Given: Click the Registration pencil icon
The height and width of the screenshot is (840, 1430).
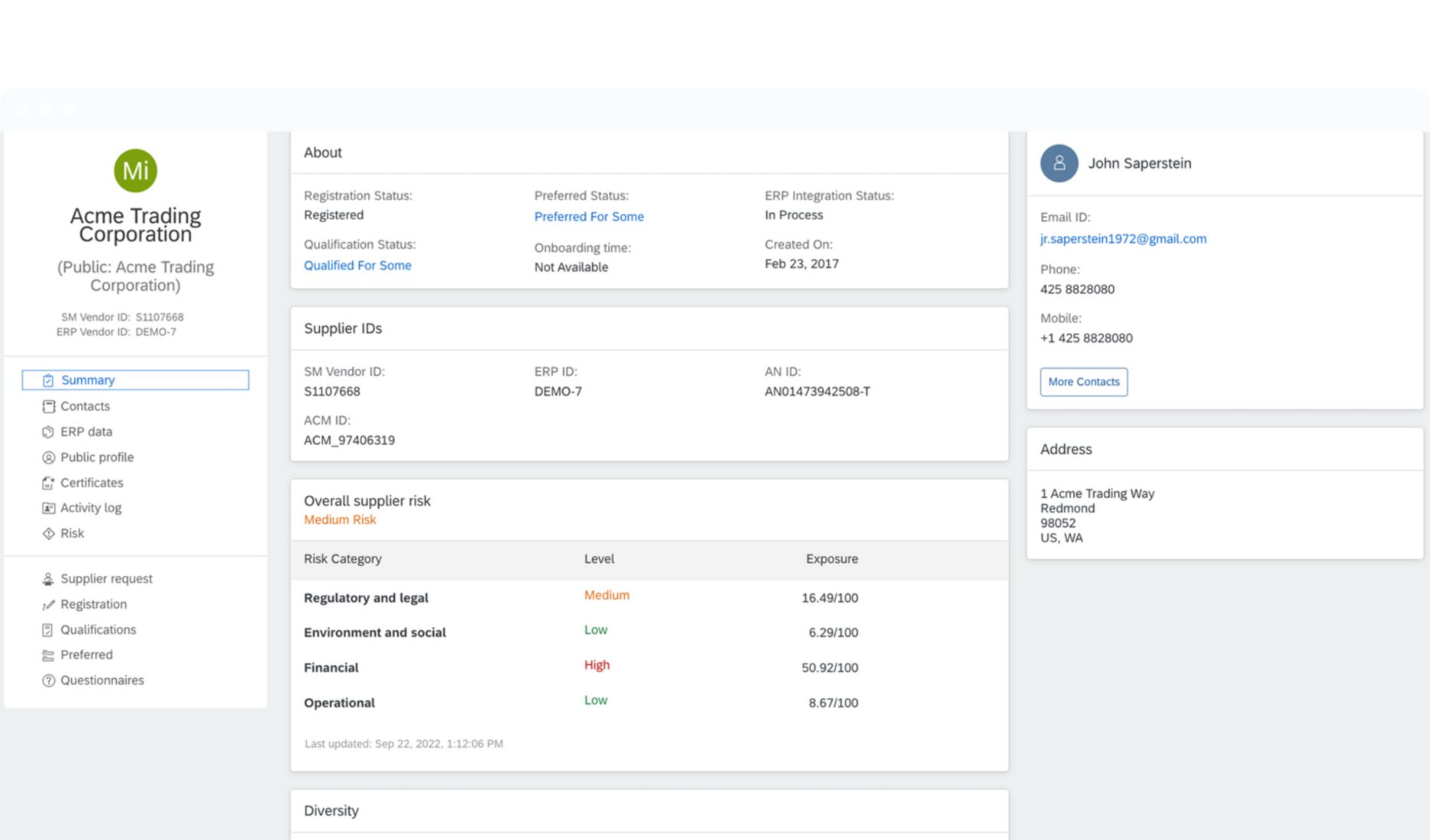Looking at the screenshot, I should (x=48, y=605).
